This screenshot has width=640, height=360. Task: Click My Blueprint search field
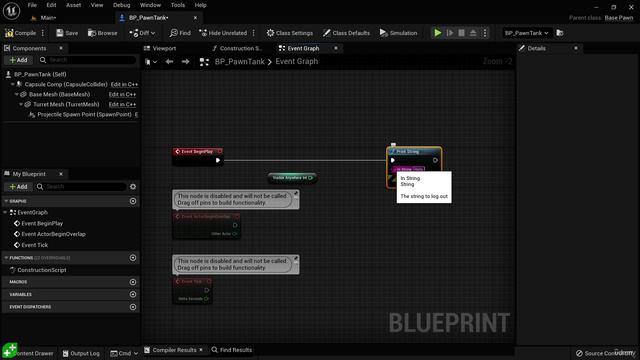(82, 187)
